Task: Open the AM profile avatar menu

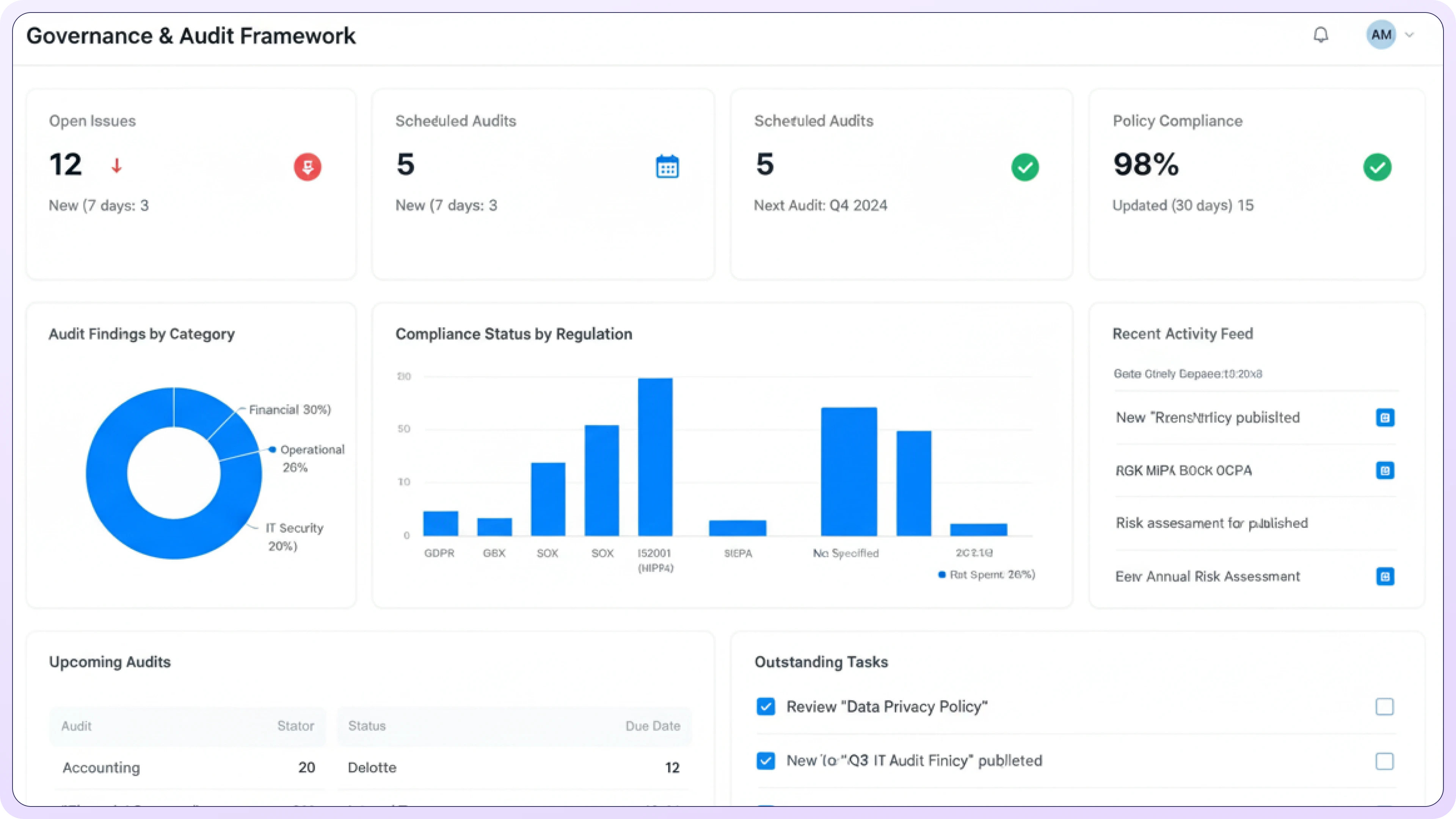Action: [x=1381, y=35]
